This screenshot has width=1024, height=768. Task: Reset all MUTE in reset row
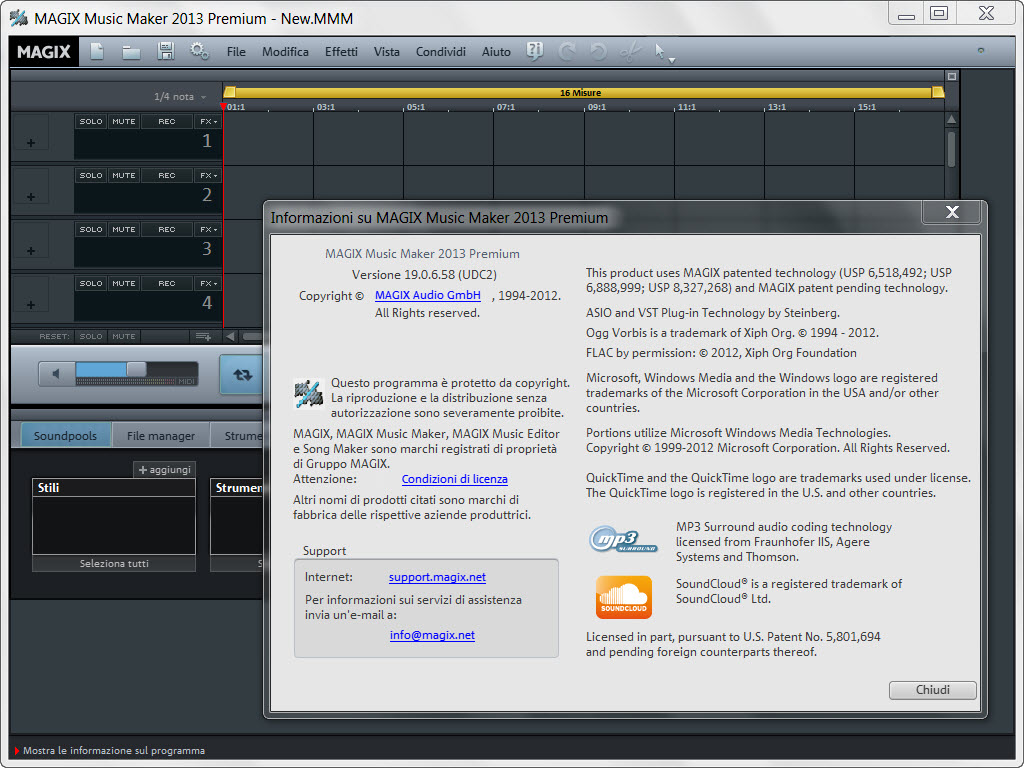pyautogui.click(x=123, y=336)
